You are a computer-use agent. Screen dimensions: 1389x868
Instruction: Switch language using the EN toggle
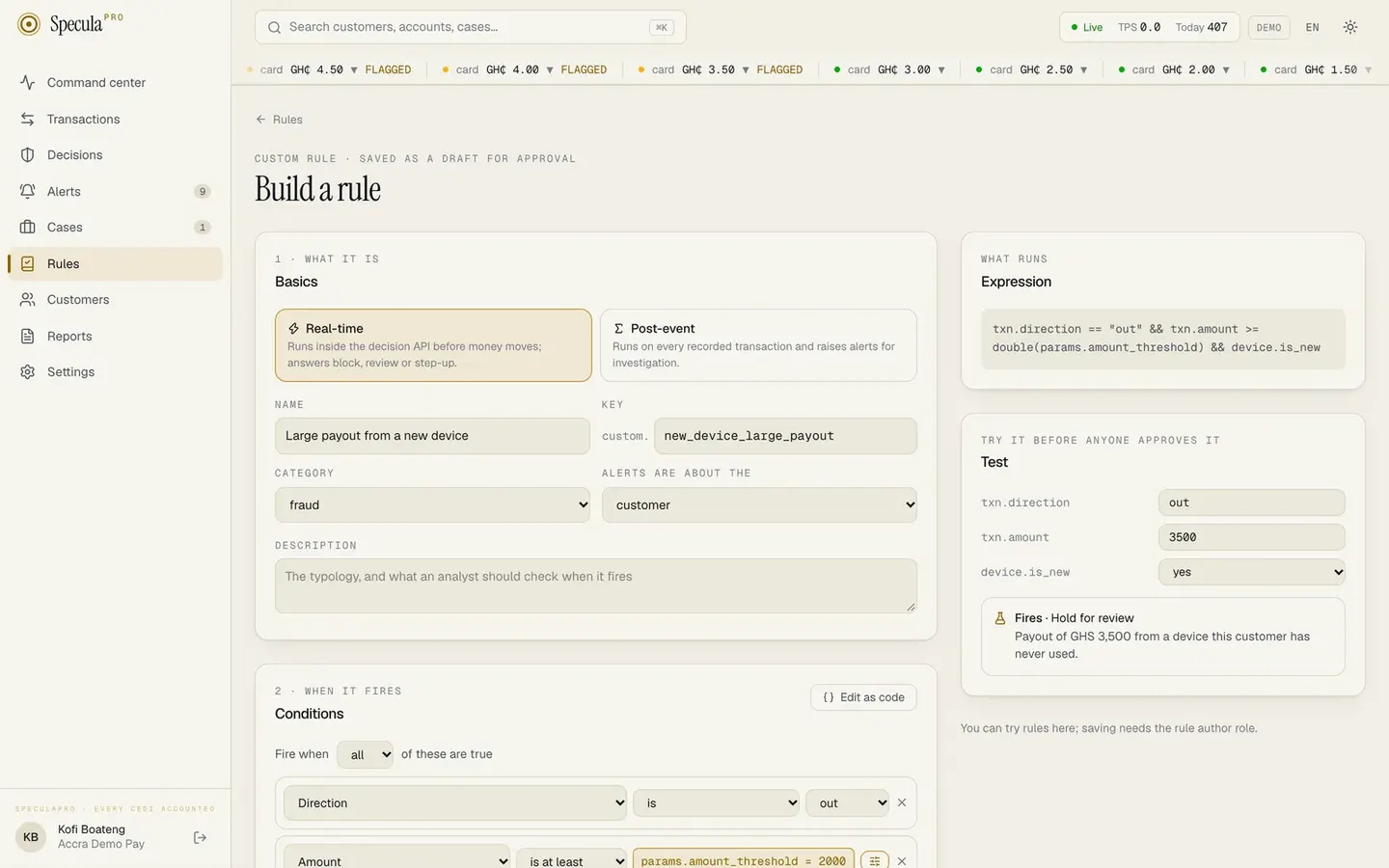[x=1313, y=27]
